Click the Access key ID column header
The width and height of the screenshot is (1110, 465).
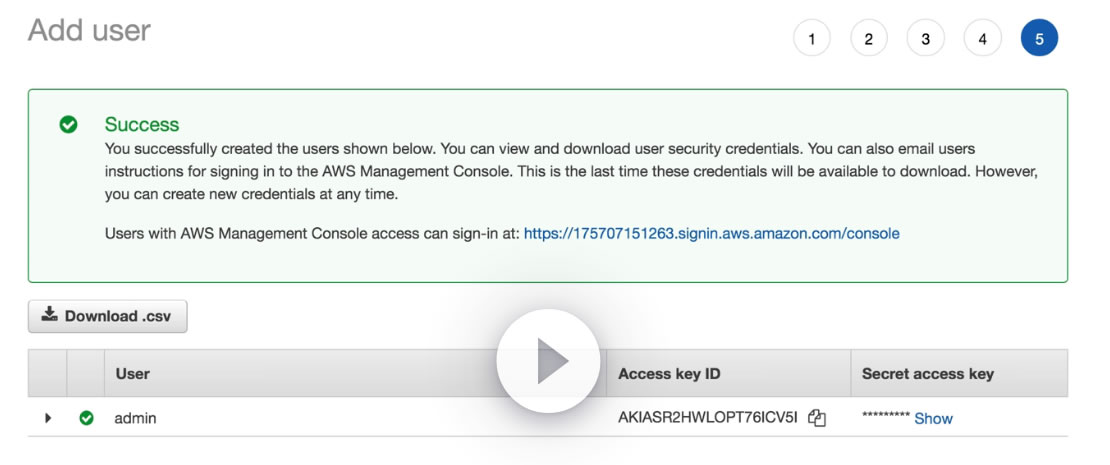[669, 374]
